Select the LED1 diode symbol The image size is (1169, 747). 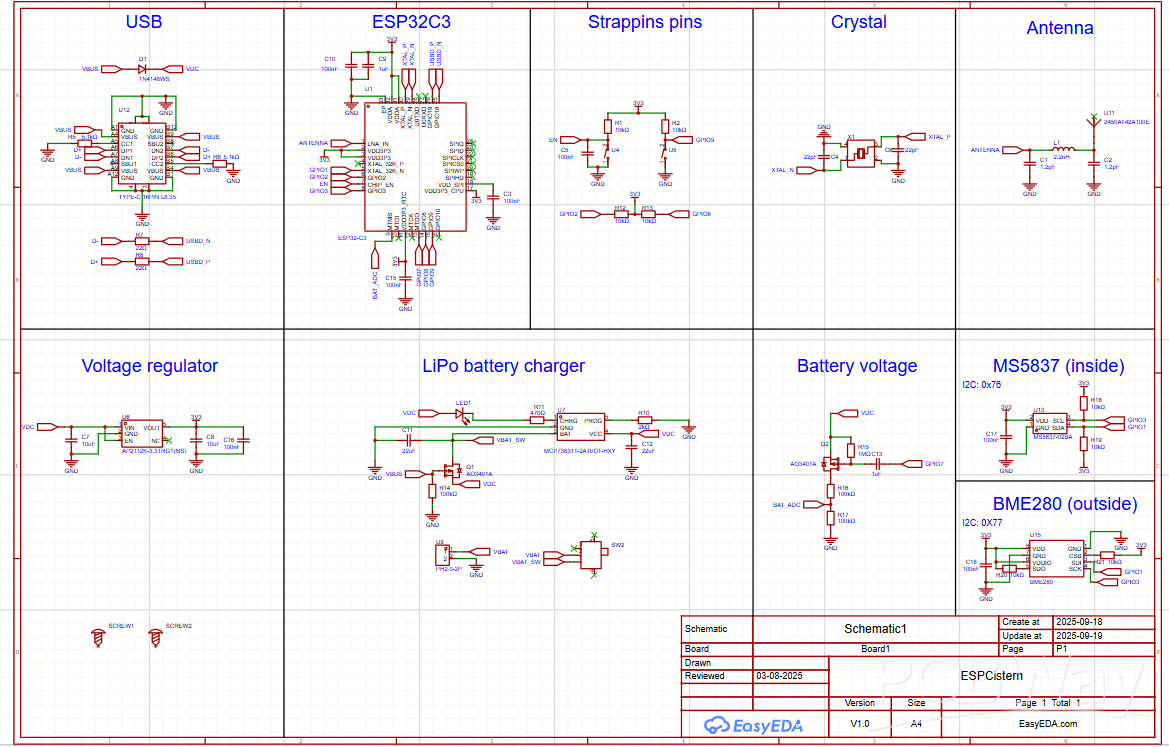pyautogui.click(x=464, y=413)
